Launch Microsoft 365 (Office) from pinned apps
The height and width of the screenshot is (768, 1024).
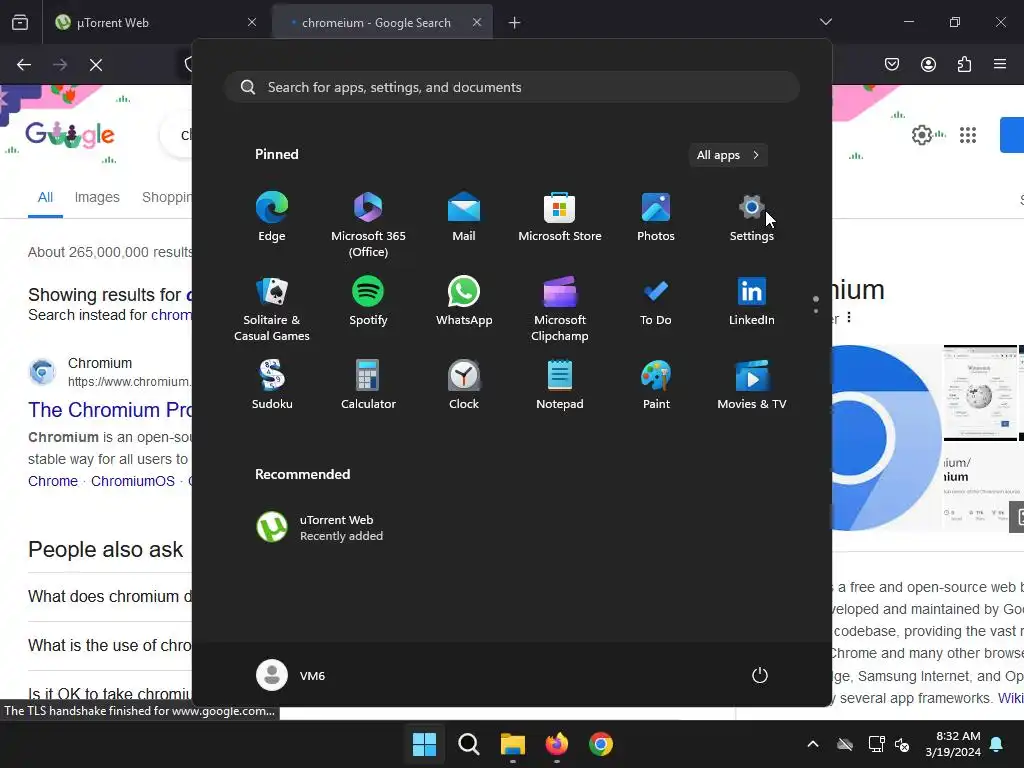pyautogui.click(x=368, y=224)
